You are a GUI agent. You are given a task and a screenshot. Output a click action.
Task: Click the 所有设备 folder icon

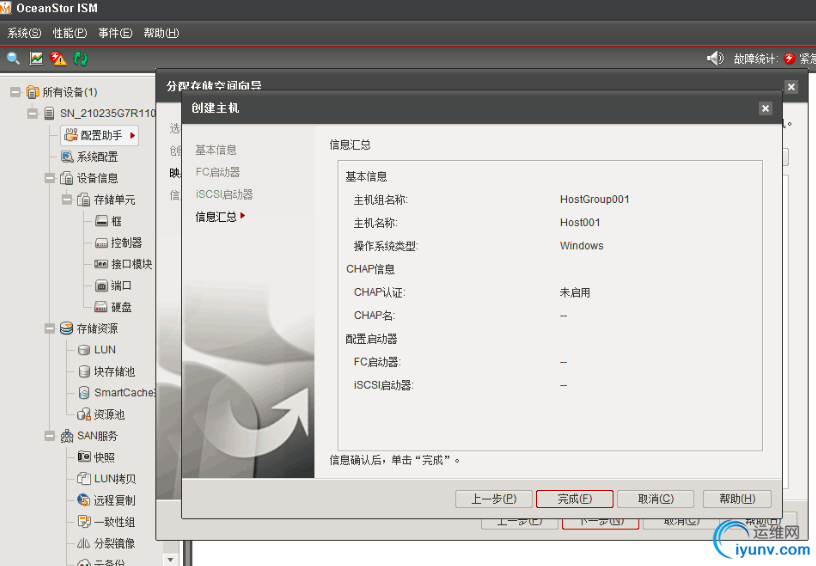(x=33, y=92)
